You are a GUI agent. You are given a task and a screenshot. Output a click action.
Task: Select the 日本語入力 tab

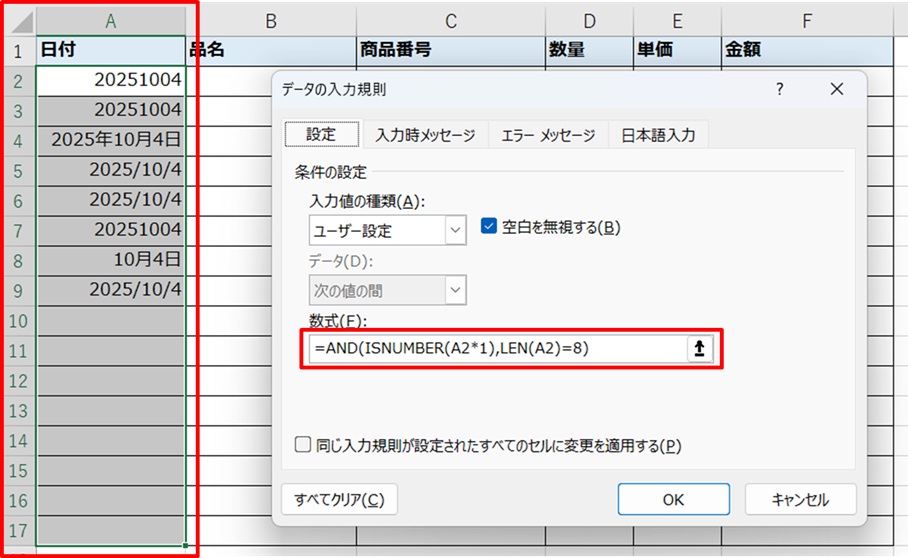click(x=657, y=135)
